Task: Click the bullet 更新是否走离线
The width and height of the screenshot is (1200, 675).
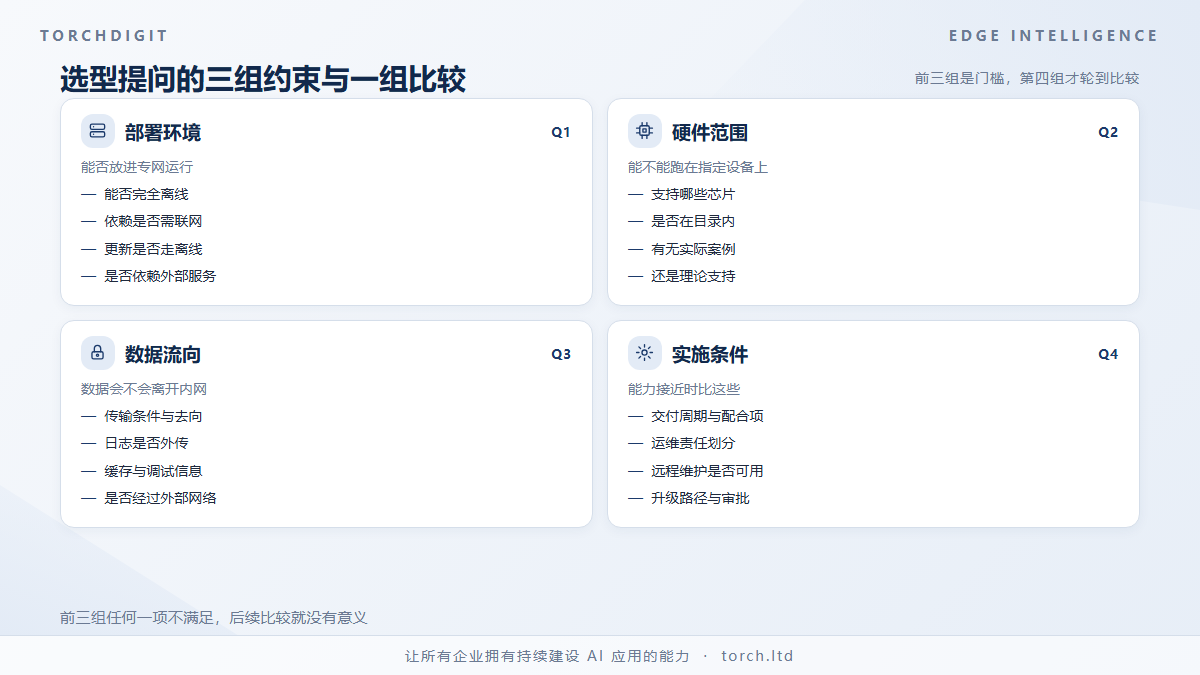Action: tap(153, 249)
